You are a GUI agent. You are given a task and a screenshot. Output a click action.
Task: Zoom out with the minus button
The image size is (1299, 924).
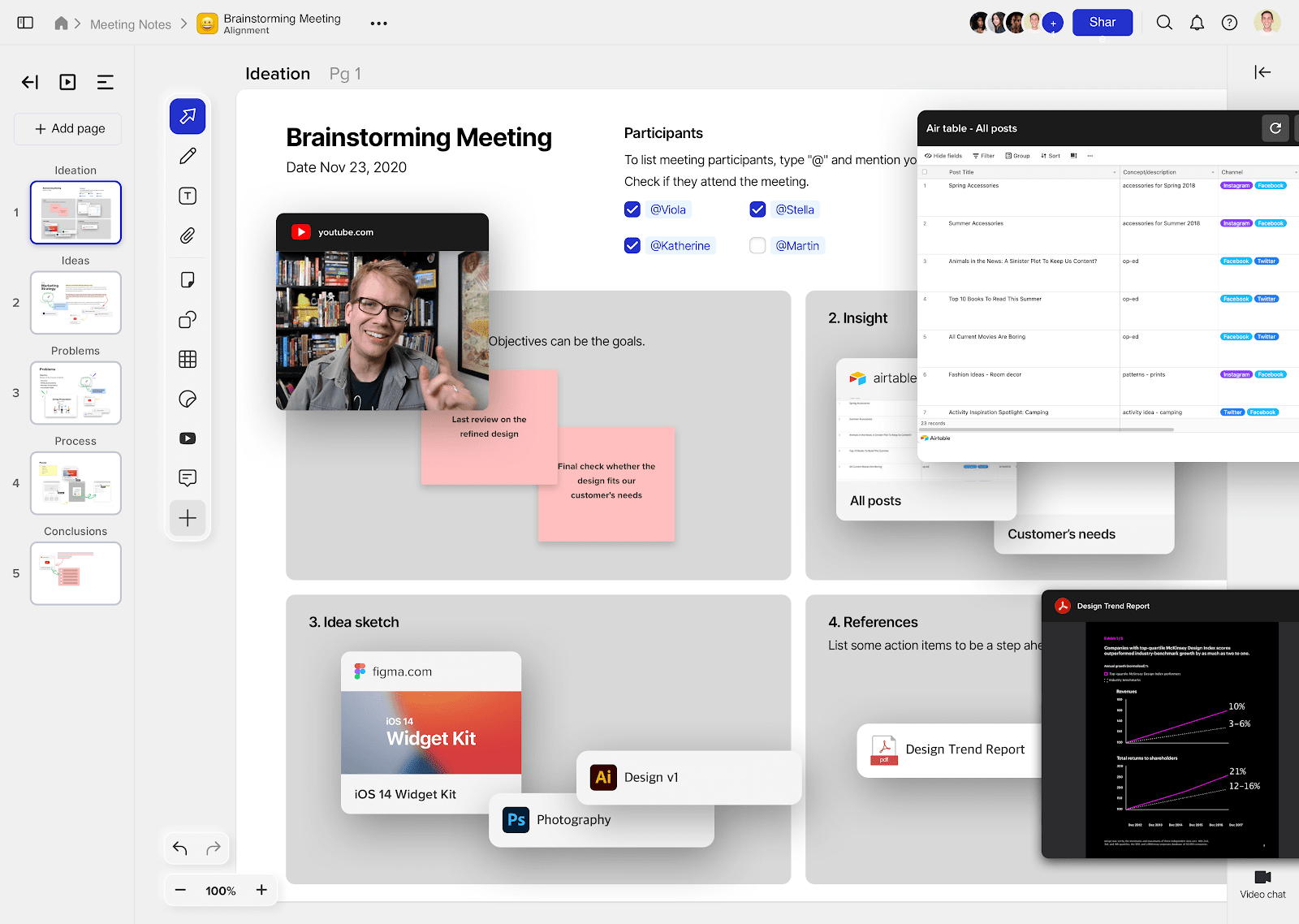coord(180,890)
